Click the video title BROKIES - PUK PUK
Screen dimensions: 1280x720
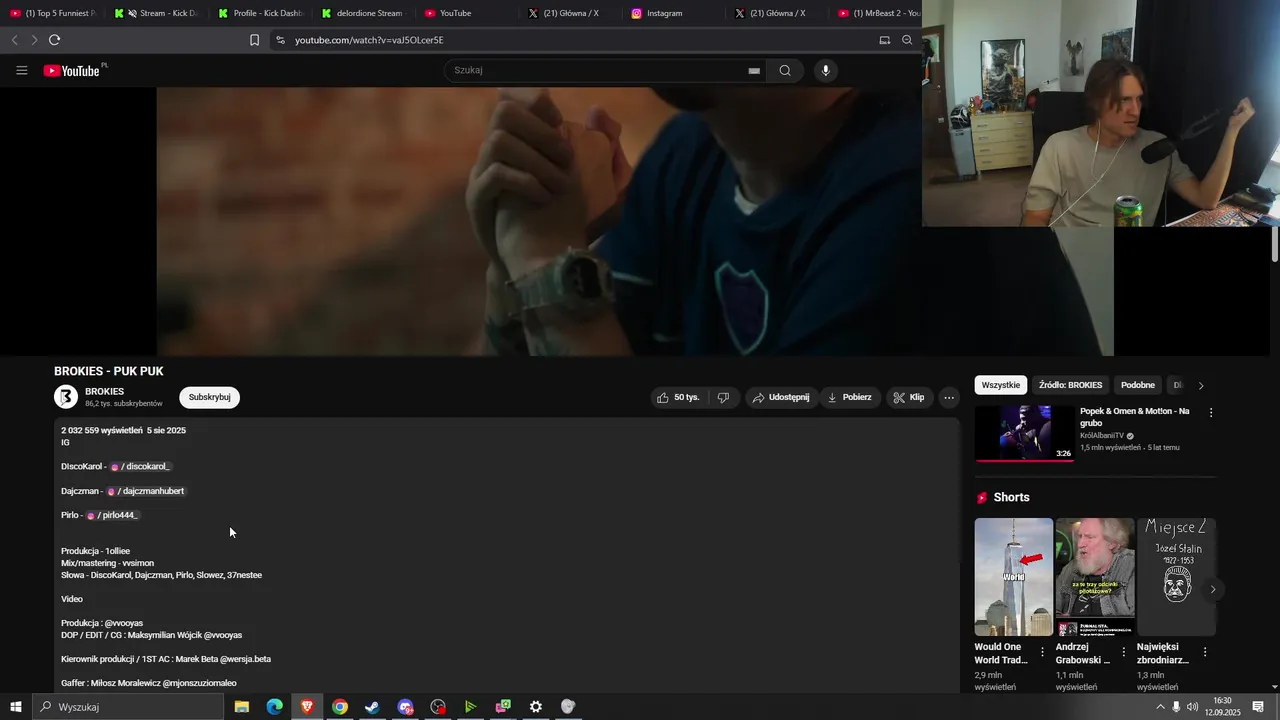click(x=109, y=371)
